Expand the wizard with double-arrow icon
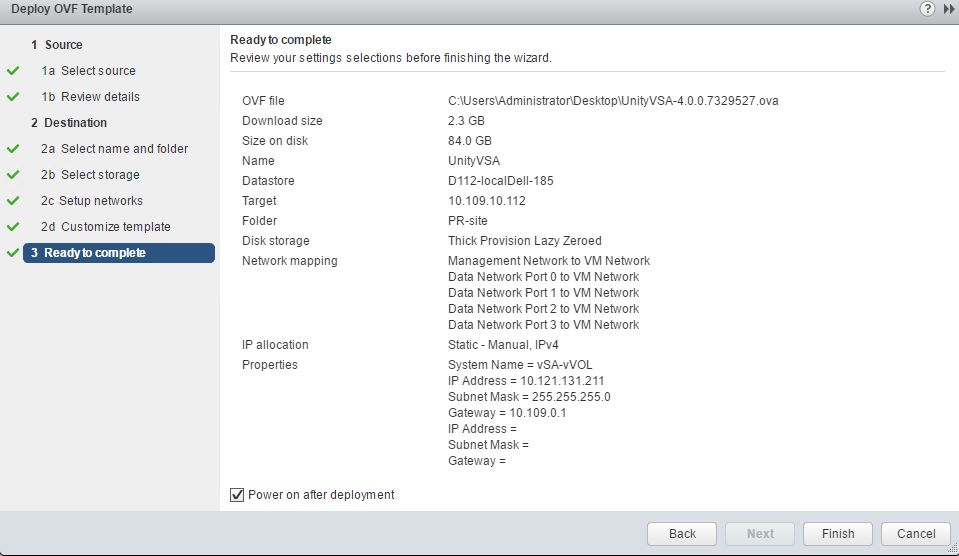This screenshot has height=556, width=959. [947, 9]
